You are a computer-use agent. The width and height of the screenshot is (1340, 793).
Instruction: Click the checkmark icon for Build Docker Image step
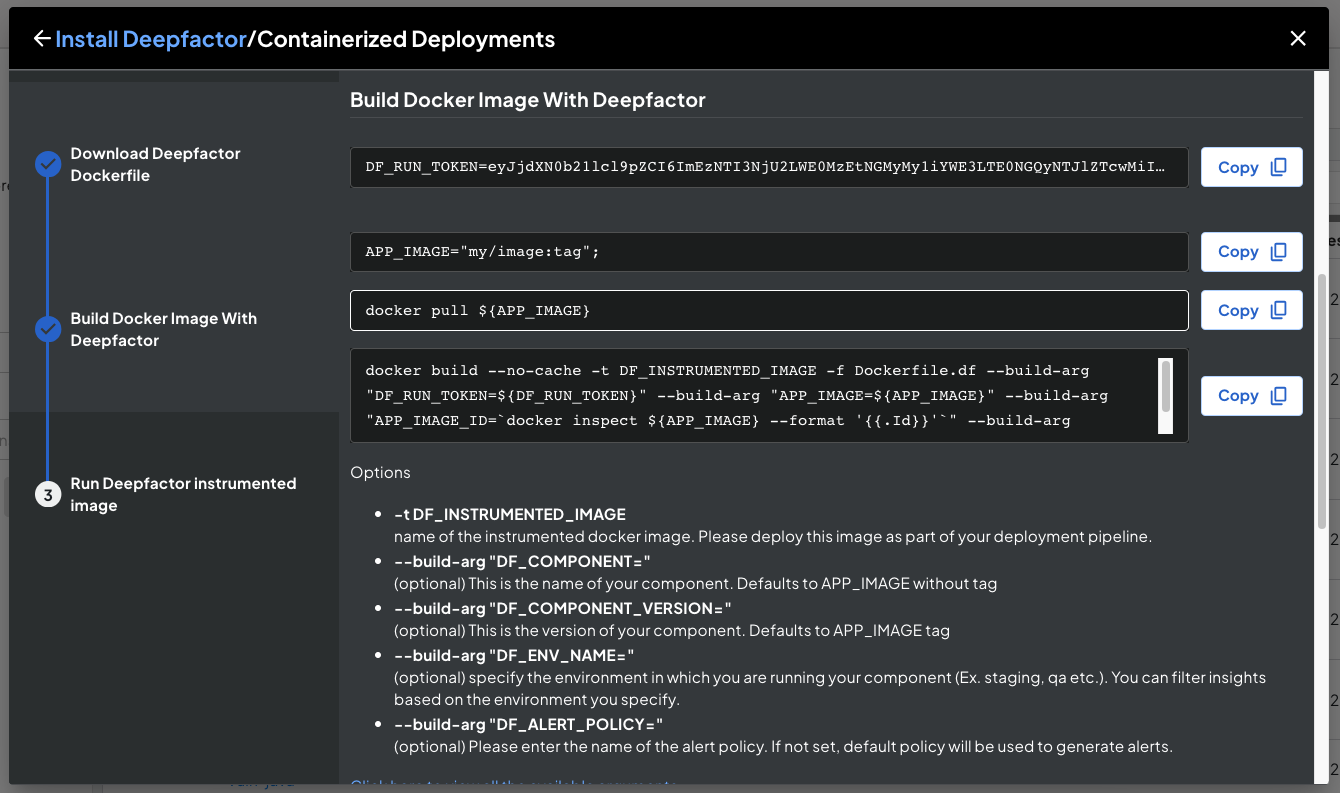(48, 329)
